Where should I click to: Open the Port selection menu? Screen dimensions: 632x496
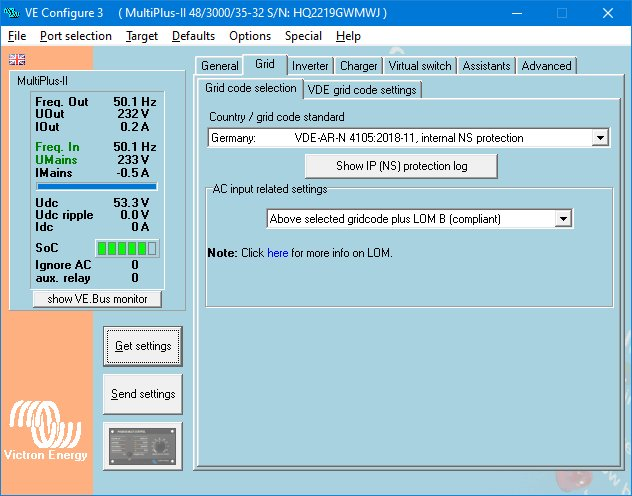click(x=76, y=36)
